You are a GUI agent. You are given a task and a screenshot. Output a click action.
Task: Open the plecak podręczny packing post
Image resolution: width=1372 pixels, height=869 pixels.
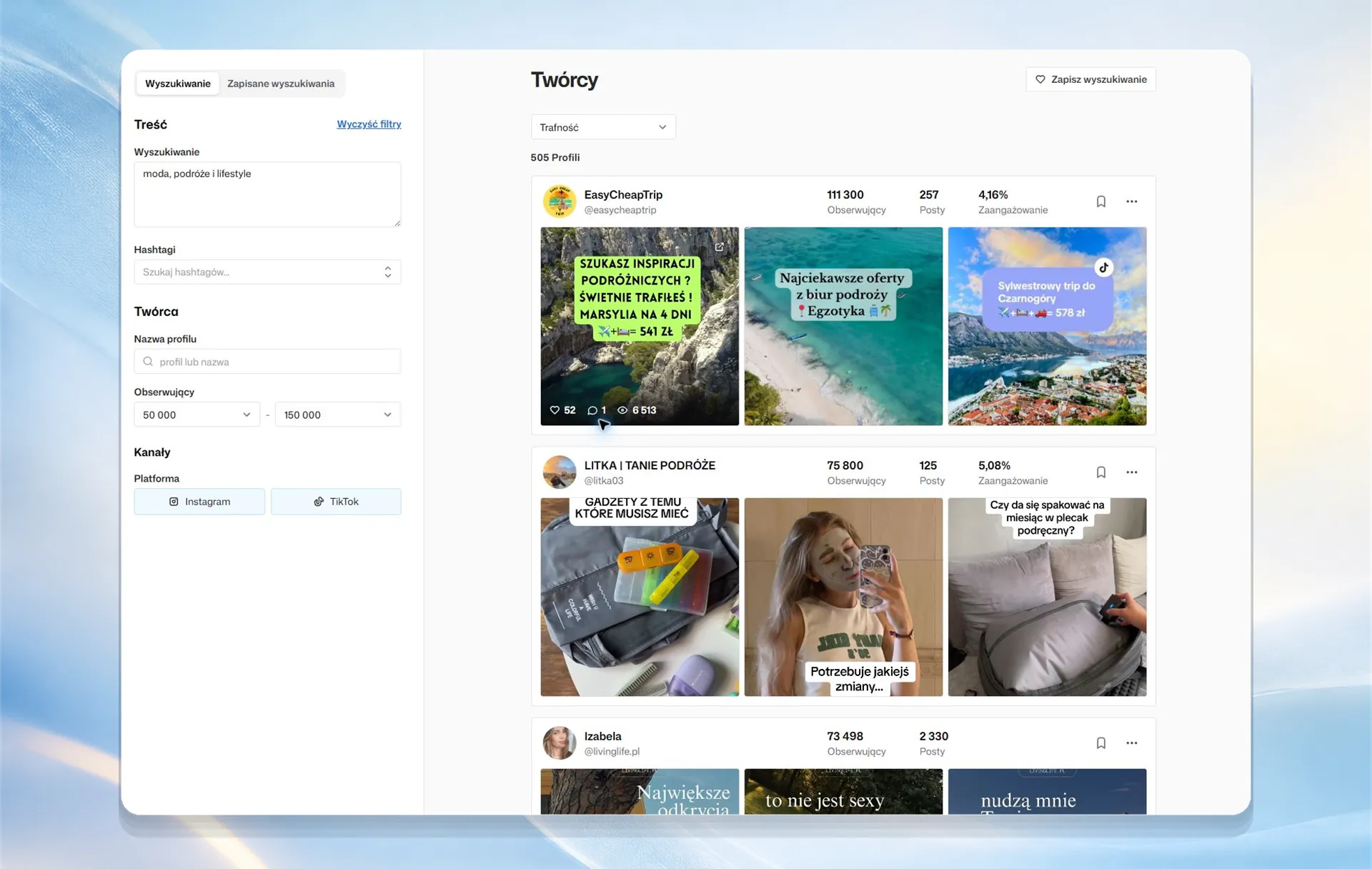click(x=1047, y=597)
